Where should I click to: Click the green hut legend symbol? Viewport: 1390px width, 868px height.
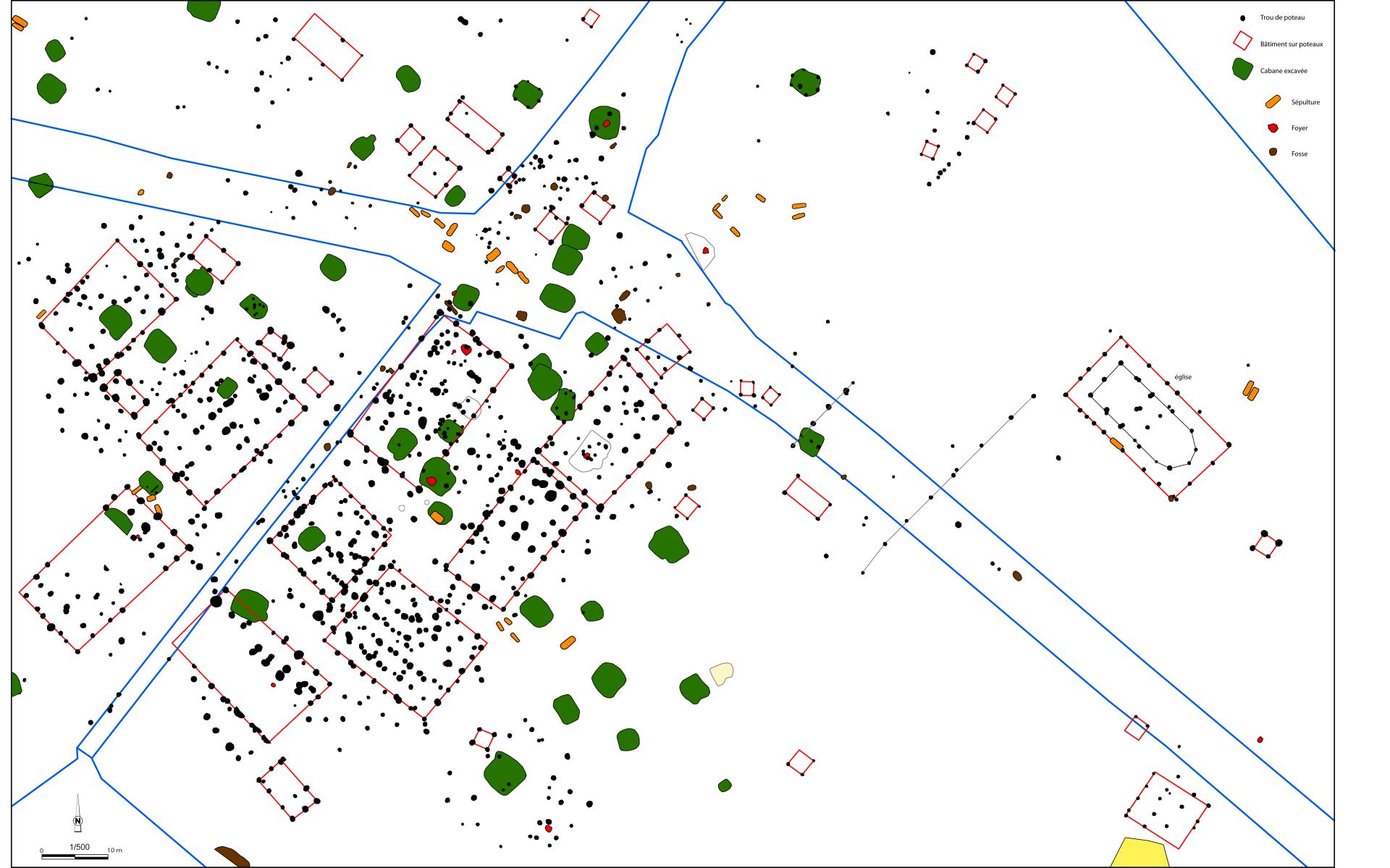[x=1242, y=69]
